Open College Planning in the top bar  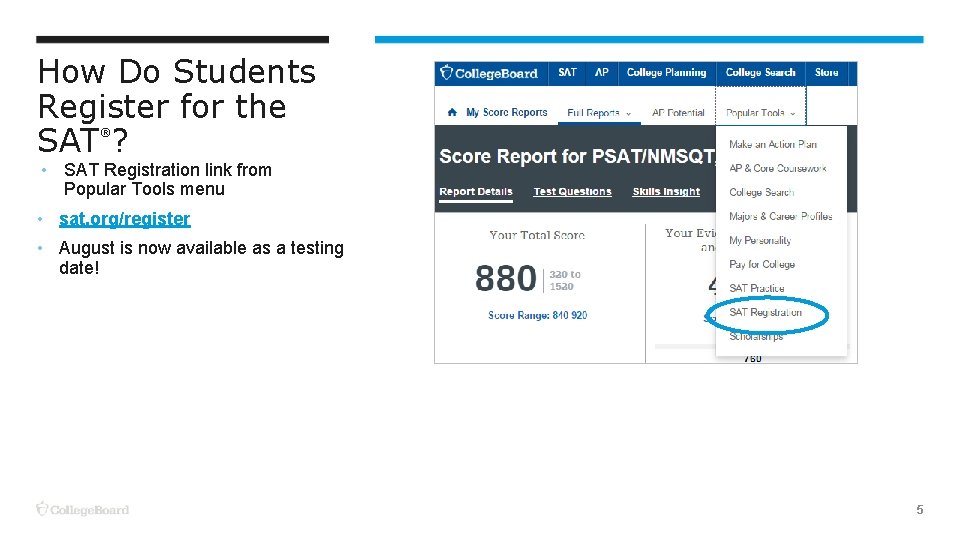point(666,72)
